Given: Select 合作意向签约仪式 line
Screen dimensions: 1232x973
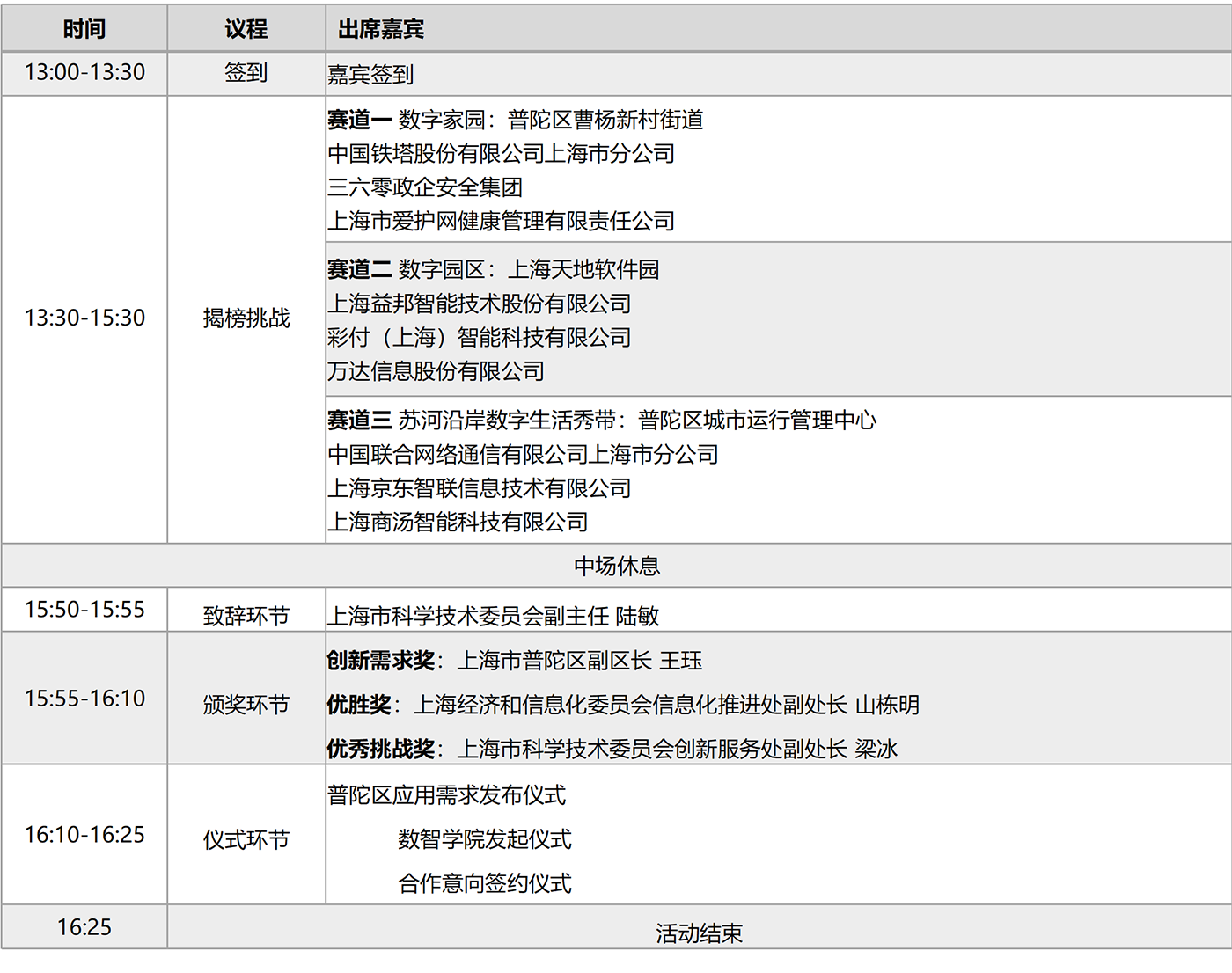Looking at the screenshot, I should pos(485,883).
